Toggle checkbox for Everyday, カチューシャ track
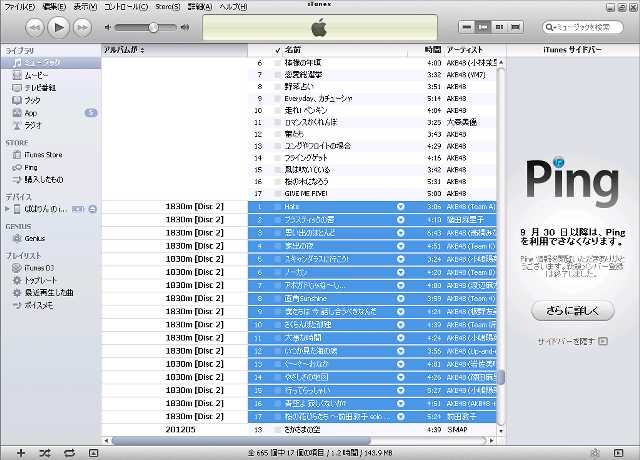This screenshot has width=640, height=460. coord(278,99)
